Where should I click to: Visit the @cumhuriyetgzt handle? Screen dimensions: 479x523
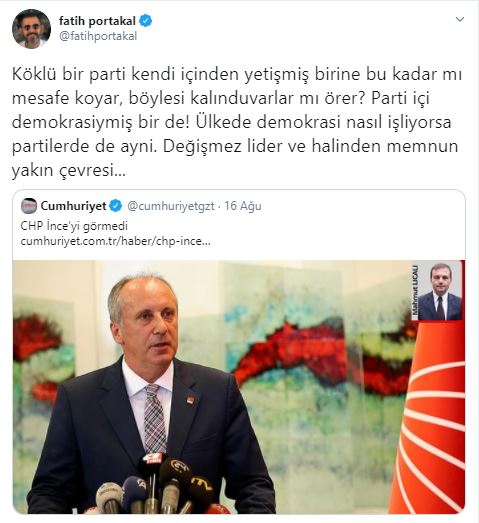click(x=171, y=206)
